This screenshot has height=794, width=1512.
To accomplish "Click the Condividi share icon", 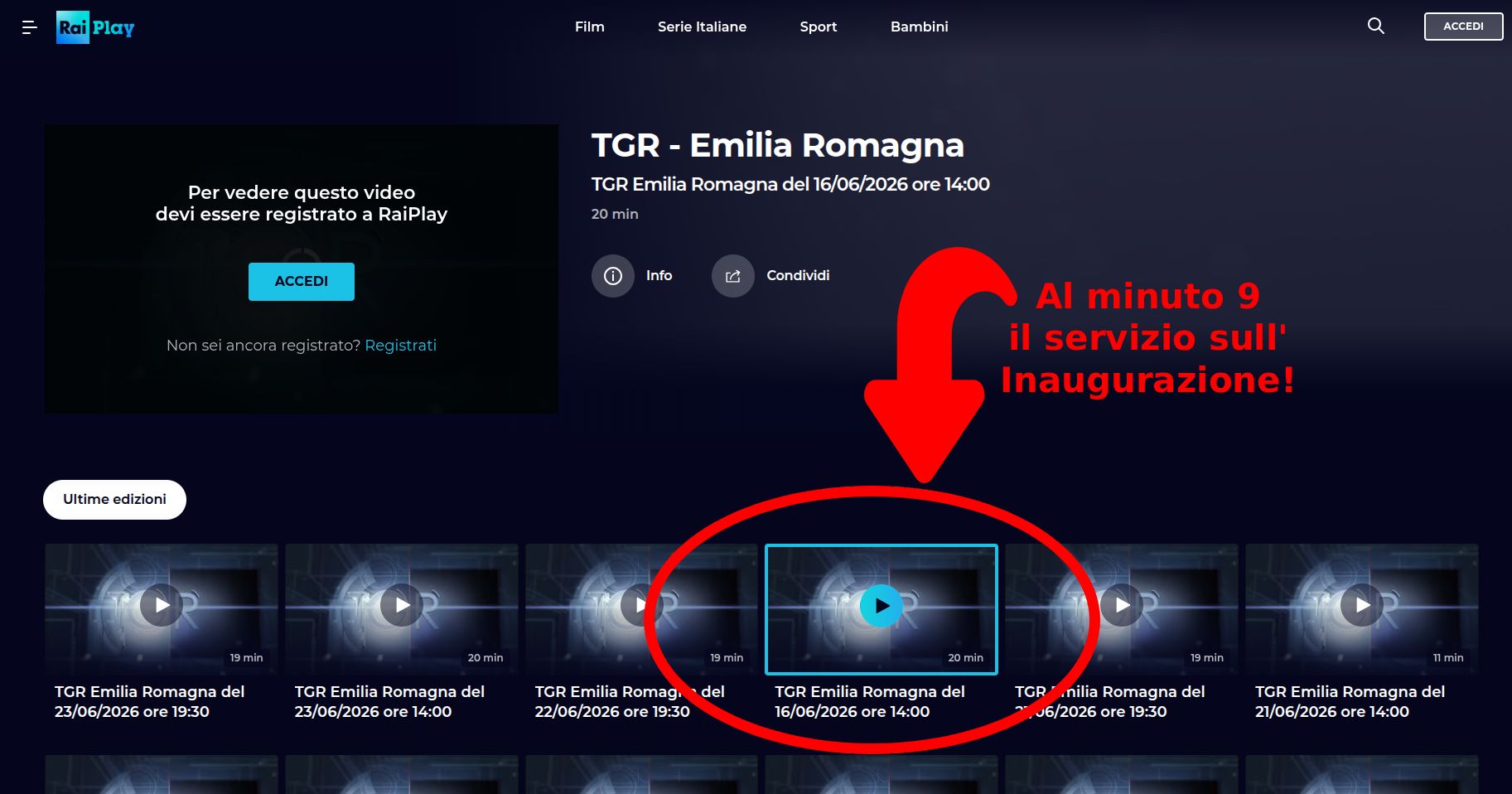I will (x=733, y=276).
